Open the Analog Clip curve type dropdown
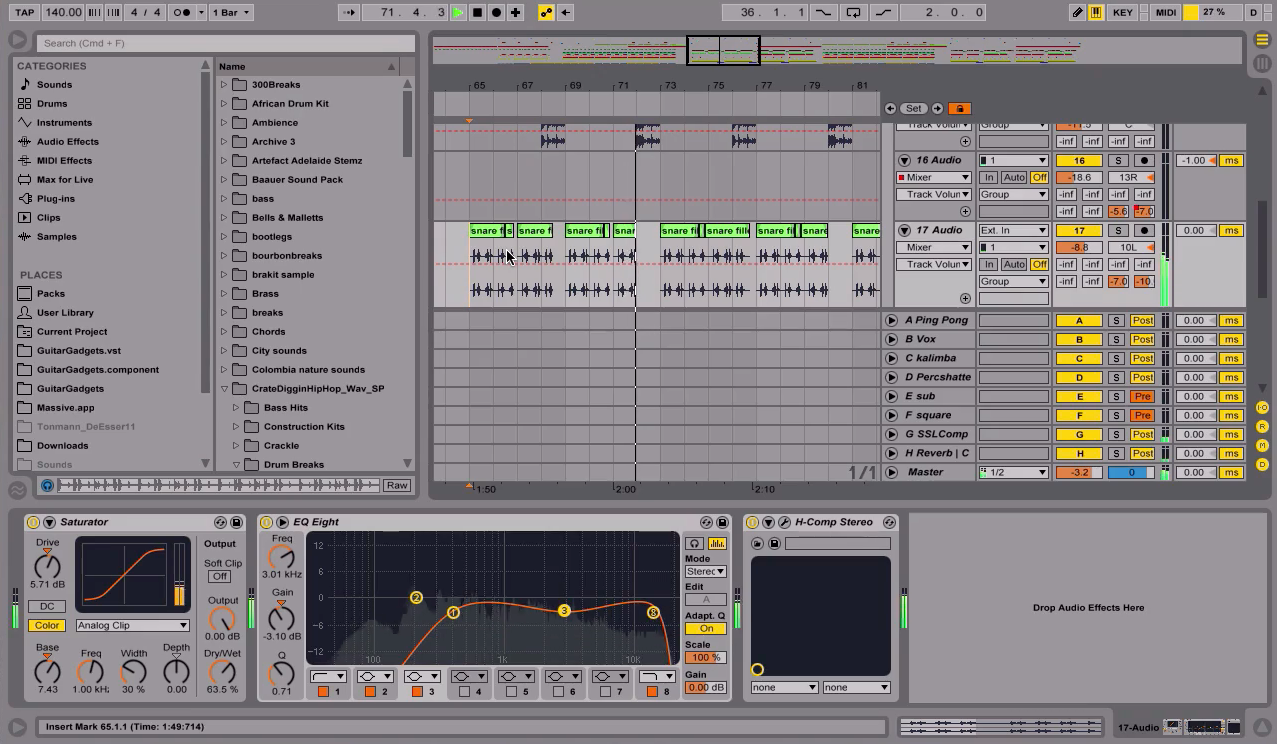 132,625
